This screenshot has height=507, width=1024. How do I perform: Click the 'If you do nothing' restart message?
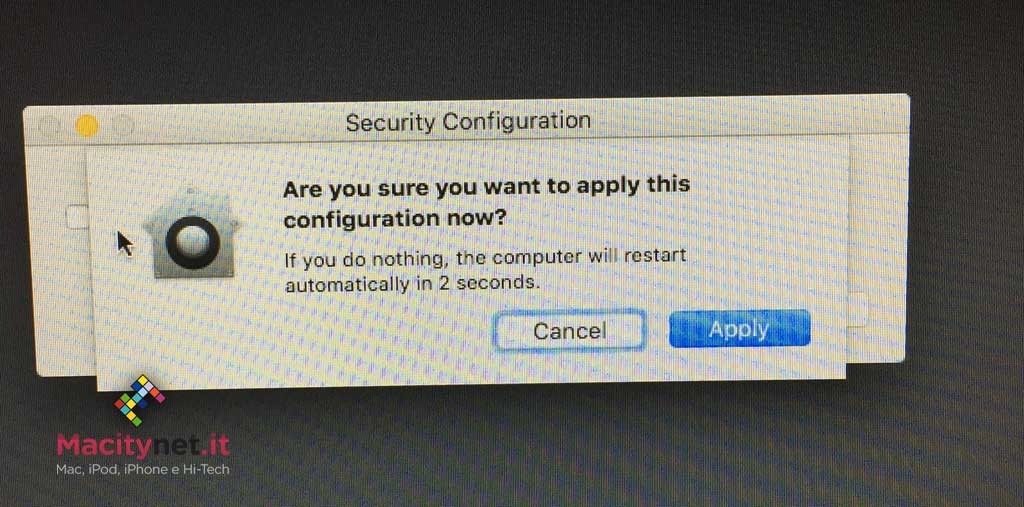point(485,269)
